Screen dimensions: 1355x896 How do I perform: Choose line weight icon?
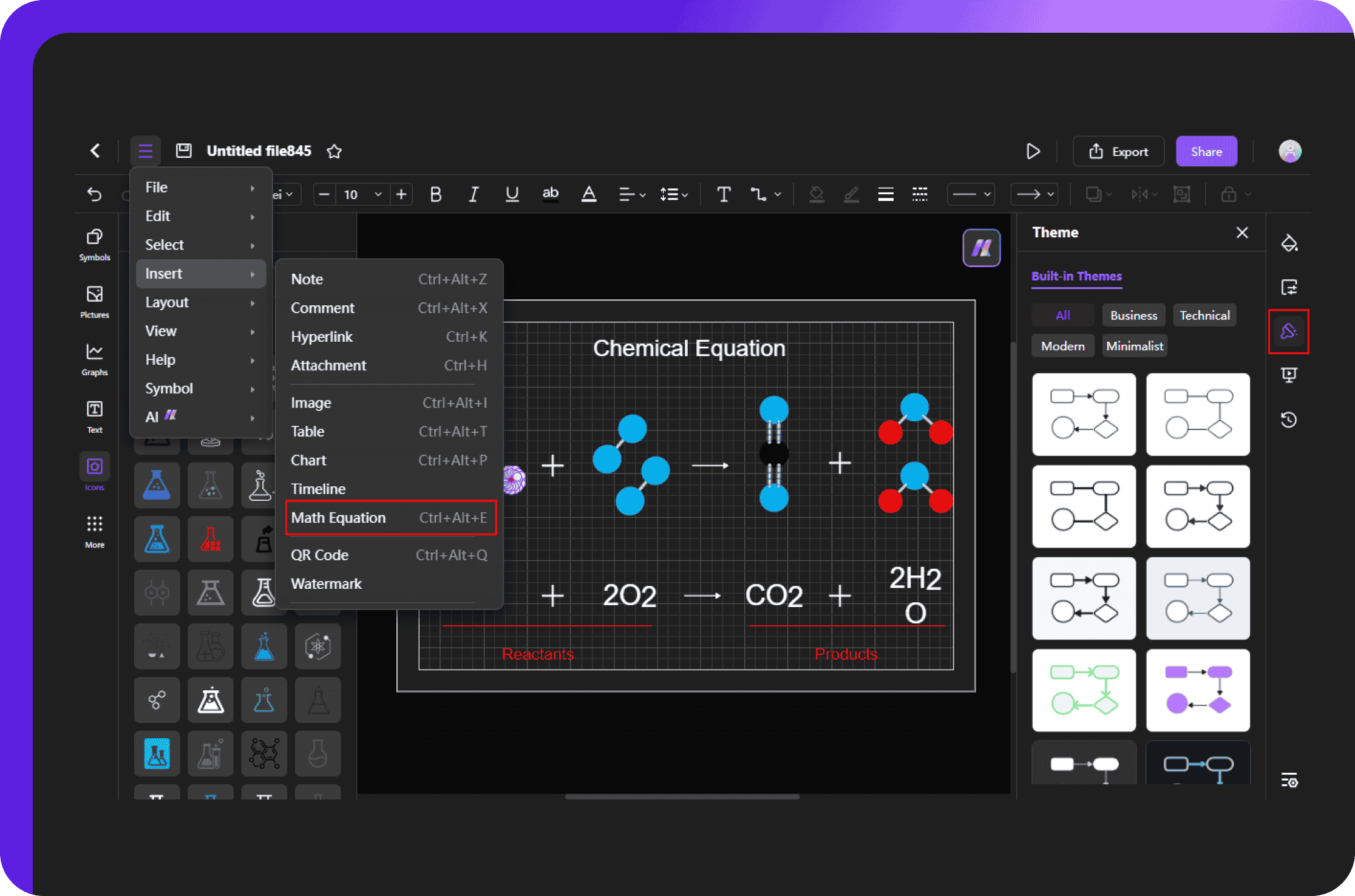click(886, 194)
